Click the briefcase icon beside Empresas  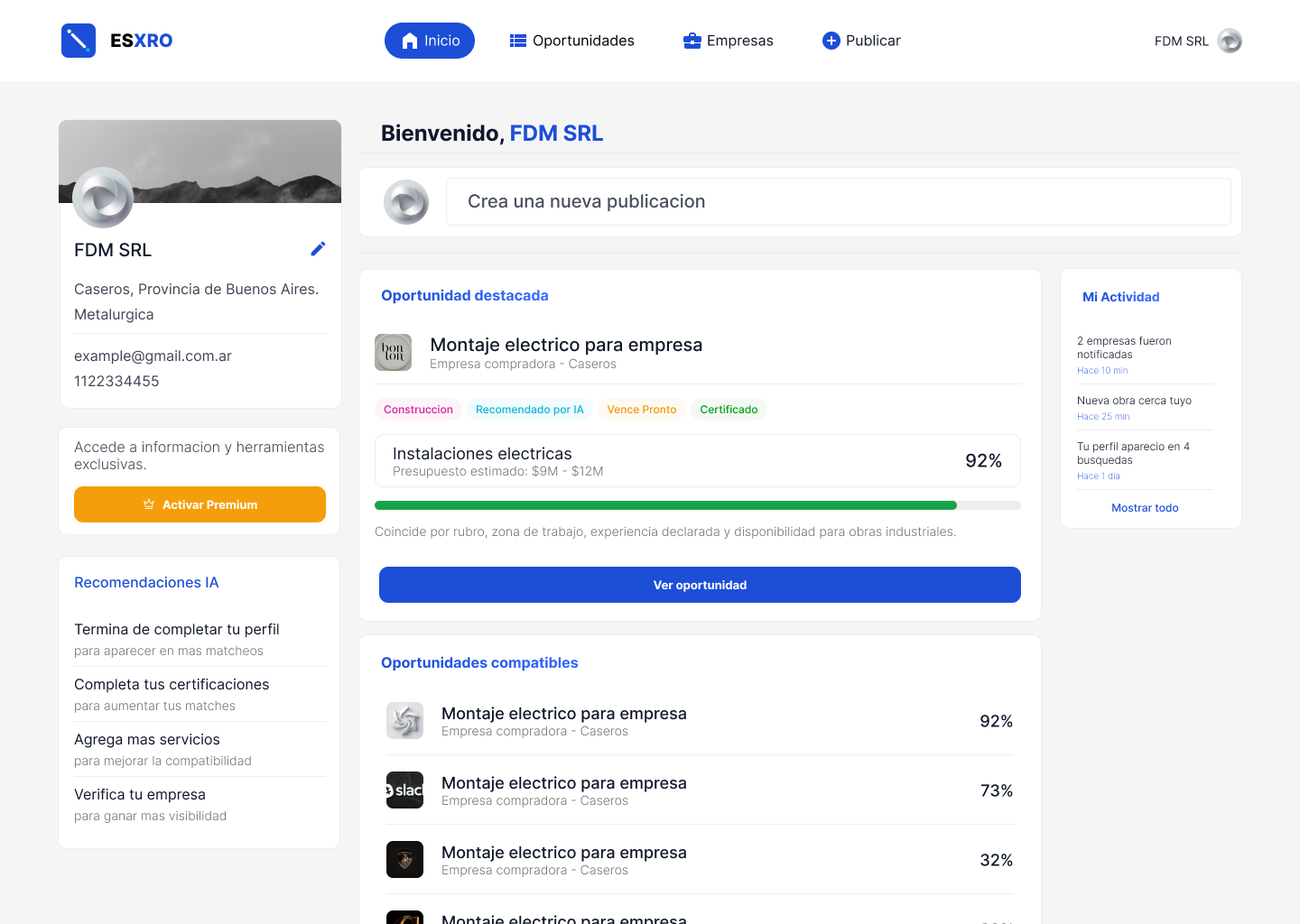coord(692,41)
